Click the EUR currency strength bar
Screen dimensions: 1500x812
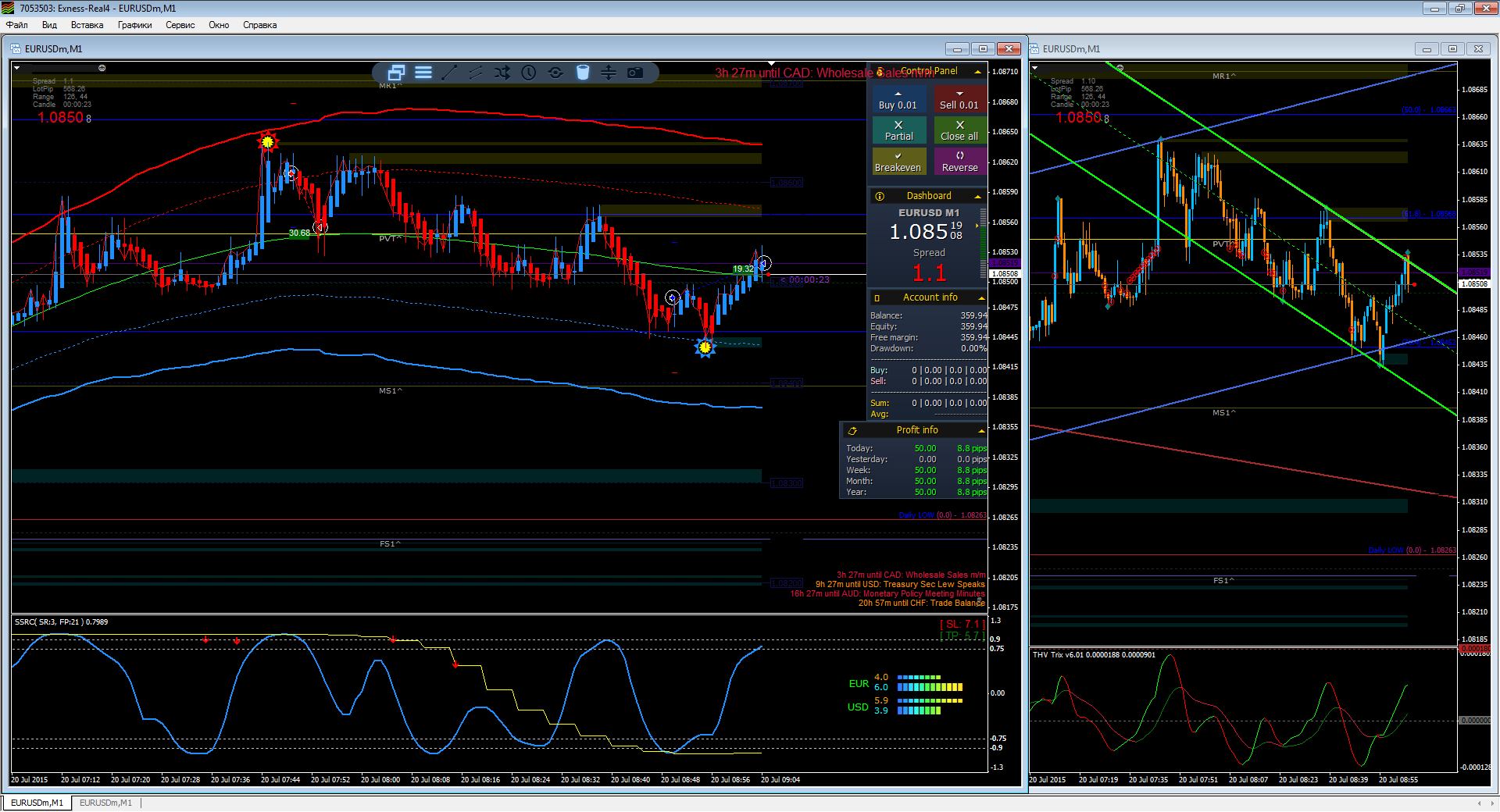click(x=930, y=682)
